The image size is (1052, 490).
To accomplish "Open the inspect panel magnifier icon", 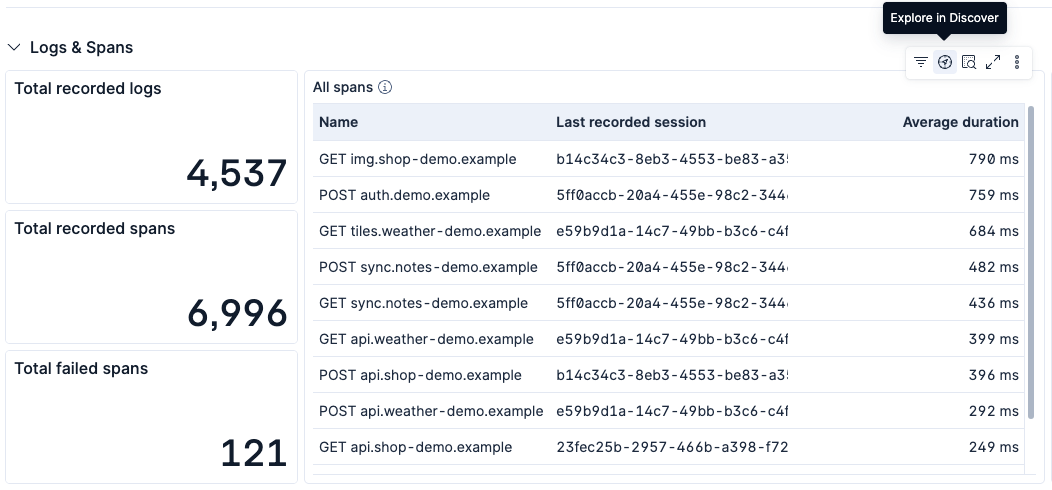I will 969,62.
